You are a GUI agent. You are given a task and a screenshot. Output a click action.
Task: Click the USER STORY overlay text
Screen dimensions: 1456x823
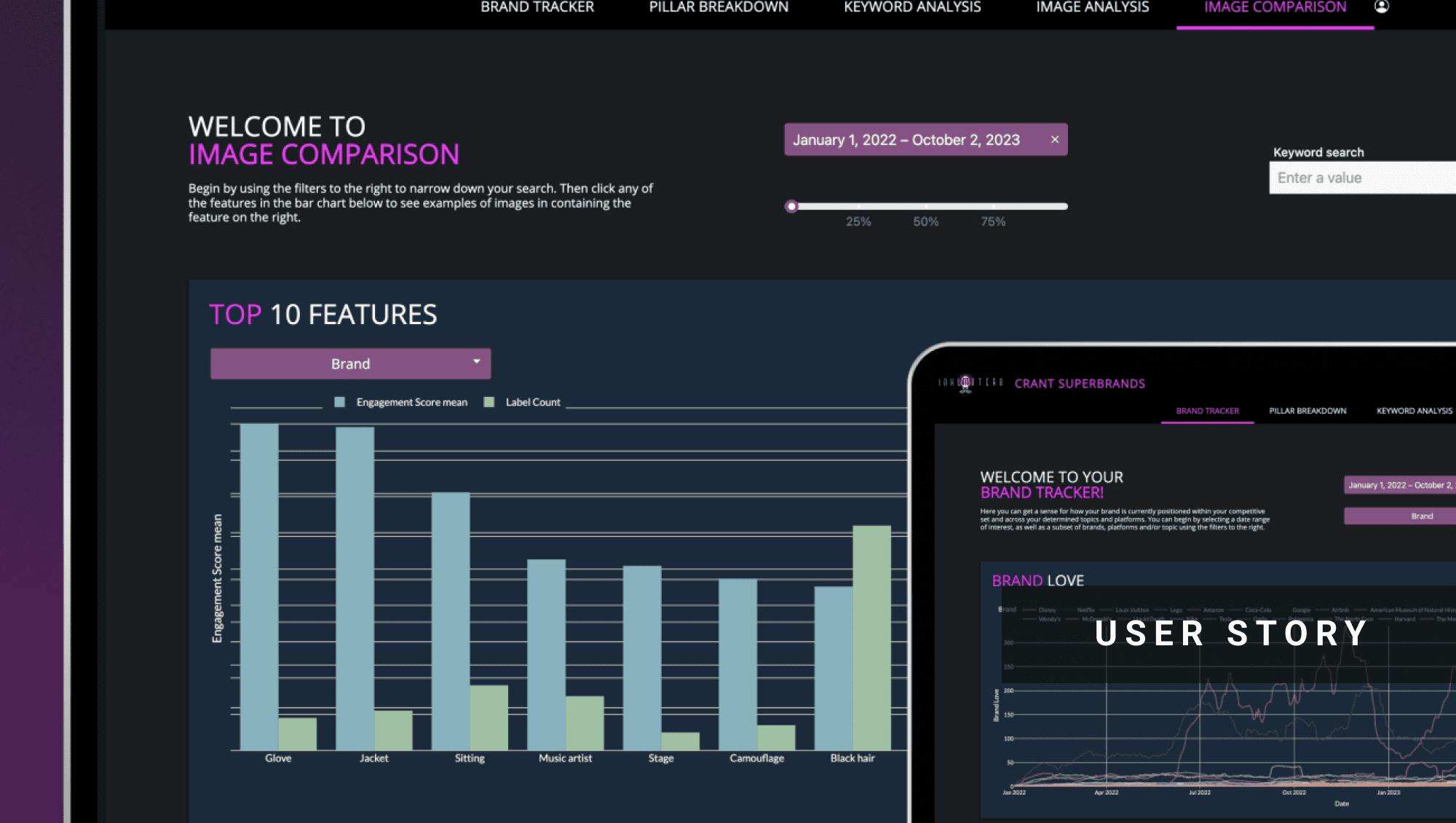point(1231,633)
